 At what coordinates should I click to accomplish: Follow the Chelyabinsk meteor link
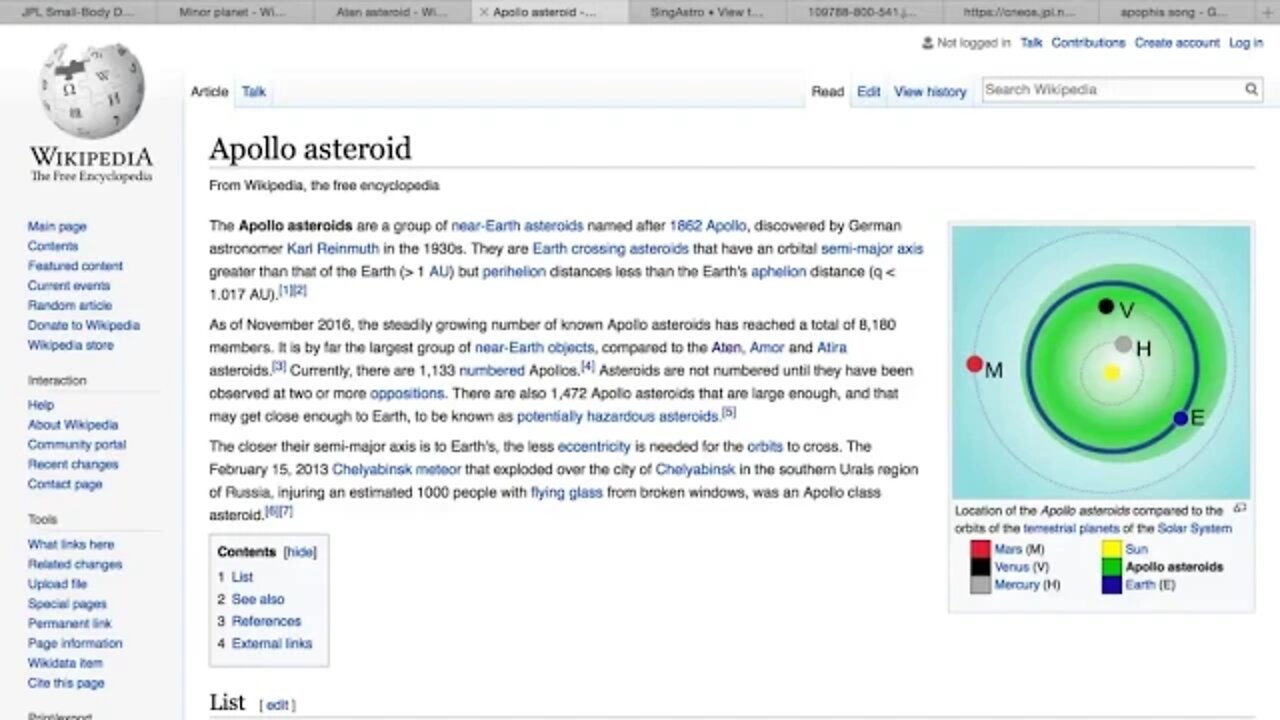tap(397, 470)
